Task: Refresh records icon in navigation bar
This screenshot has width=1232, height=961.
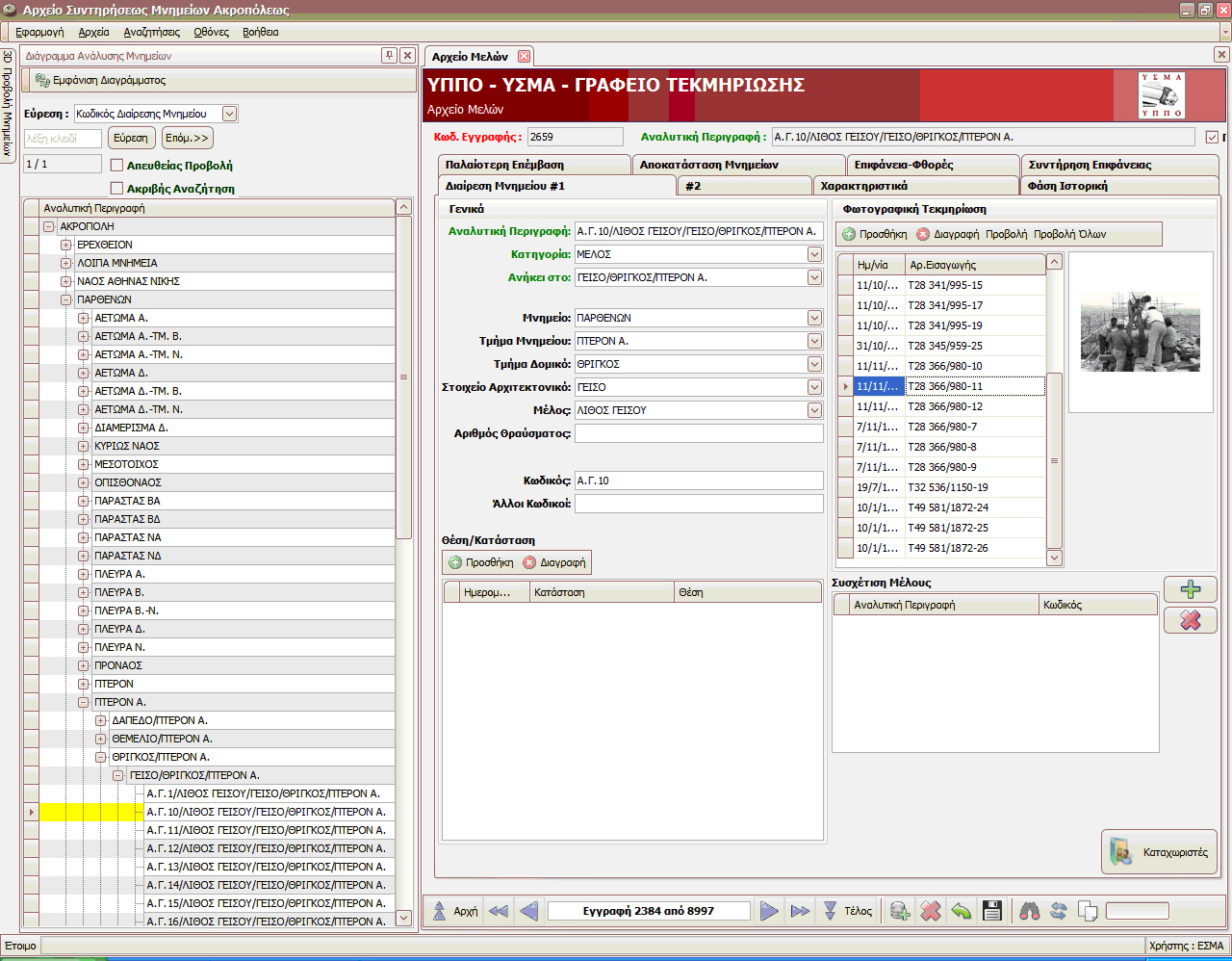Action: tap(1059, 911)
